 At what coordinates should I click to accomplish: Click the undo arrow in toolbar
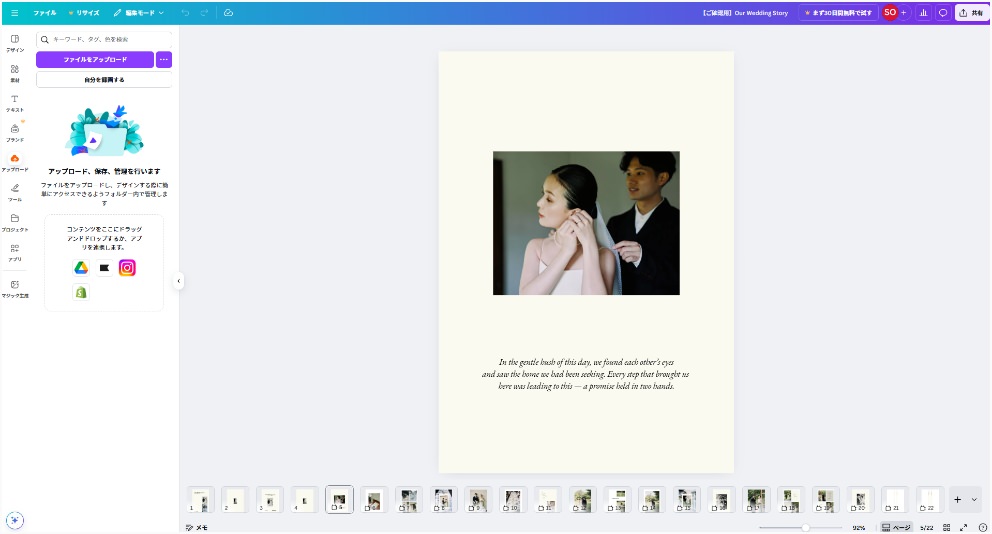[x=185, y=13]
